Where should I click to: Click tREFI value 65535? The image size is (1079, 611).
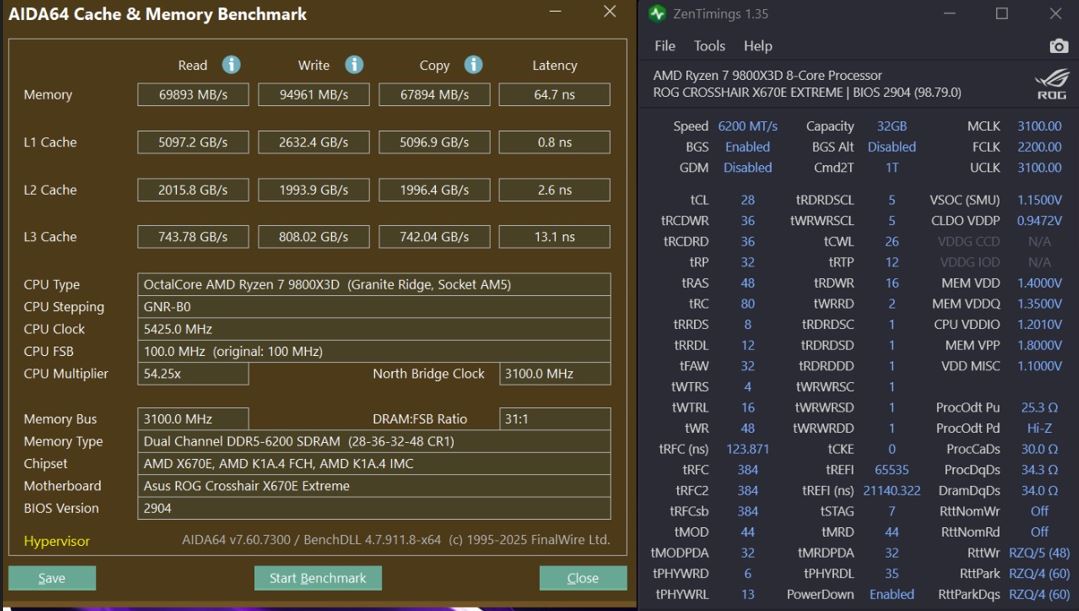(x=892, y=469)
